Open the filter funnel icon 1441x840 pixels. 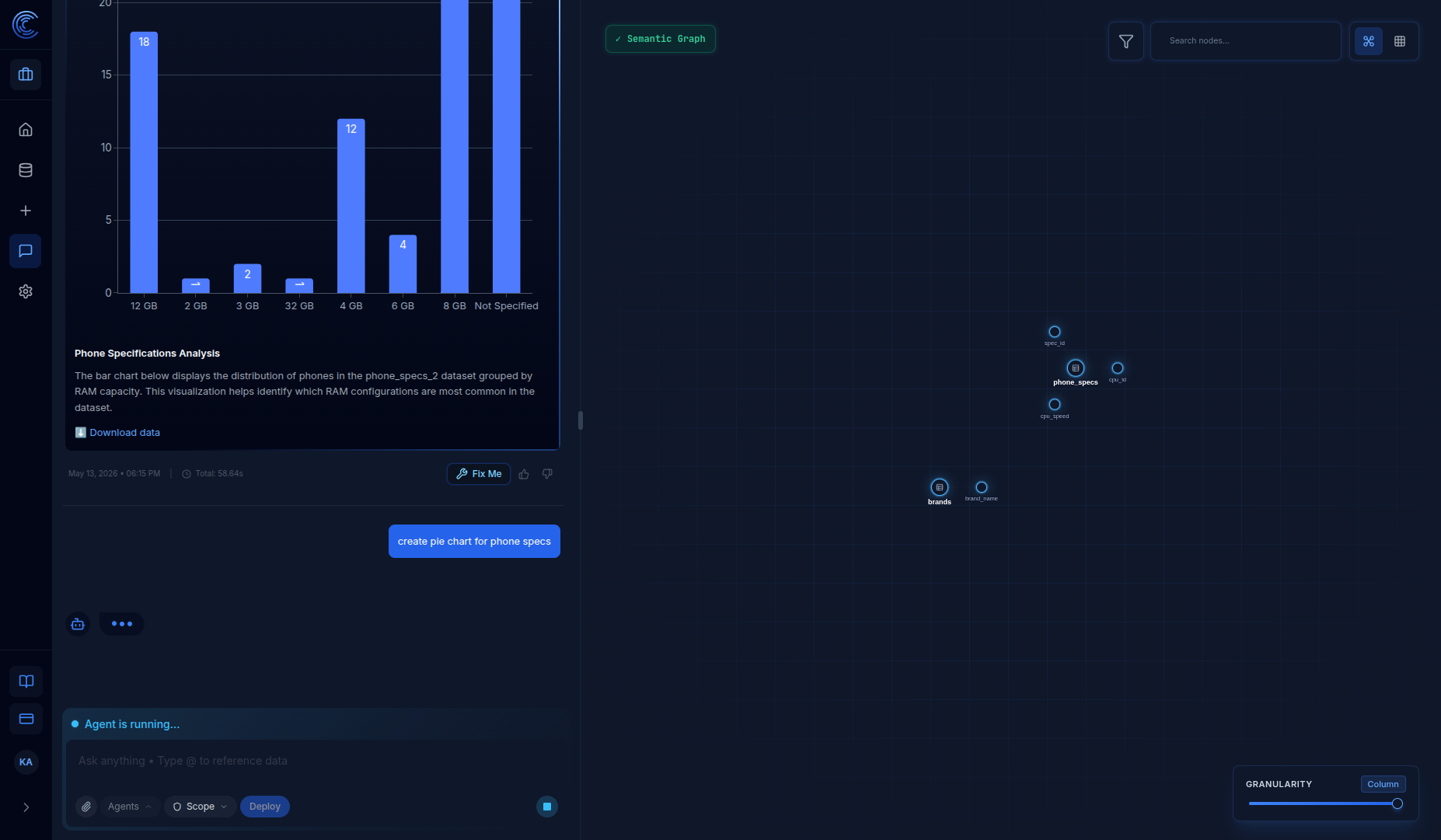(1125, 41)
